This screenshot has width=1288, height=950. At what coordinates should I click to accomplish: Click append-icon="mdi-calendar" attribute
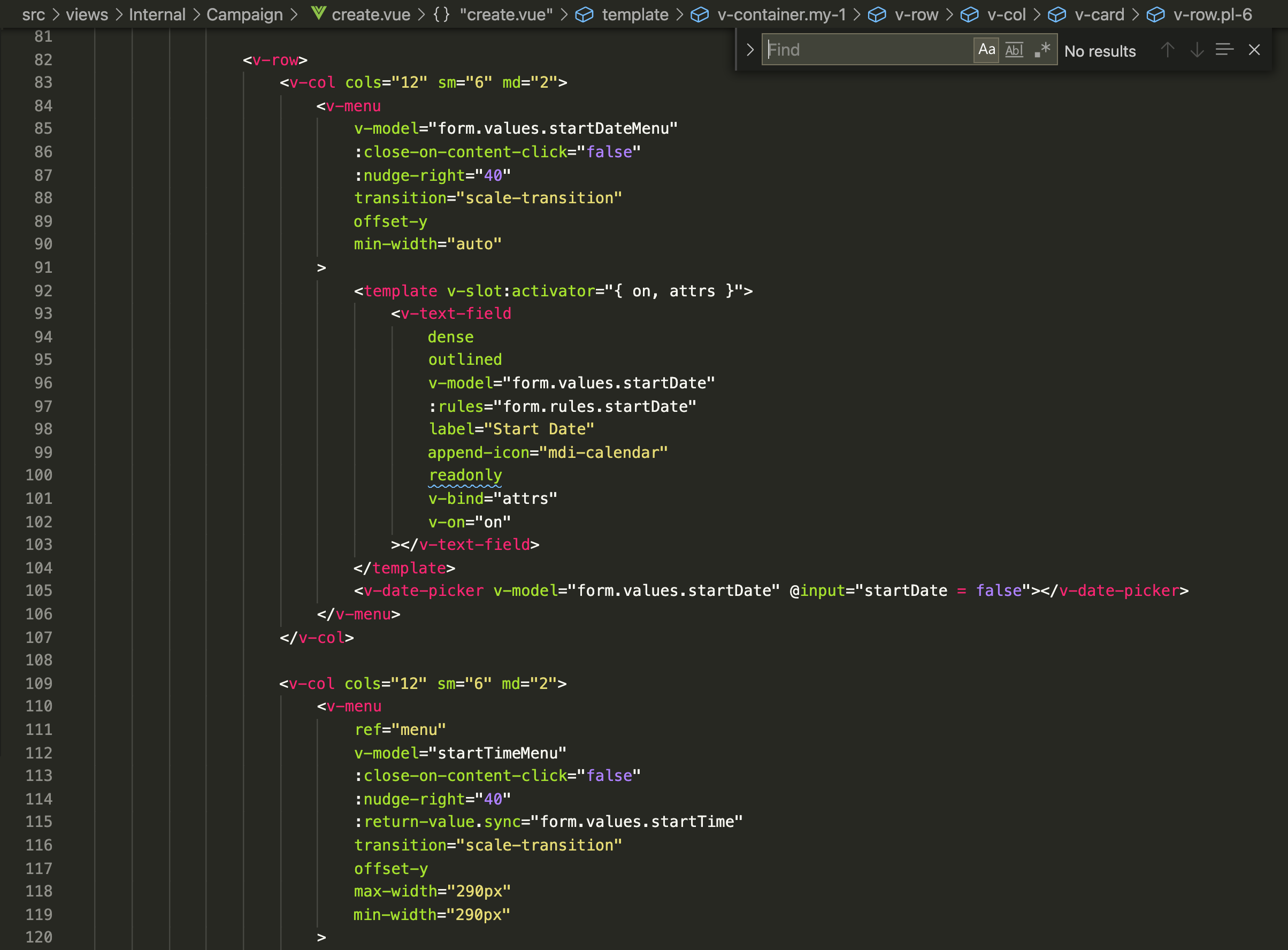[548, 453]
